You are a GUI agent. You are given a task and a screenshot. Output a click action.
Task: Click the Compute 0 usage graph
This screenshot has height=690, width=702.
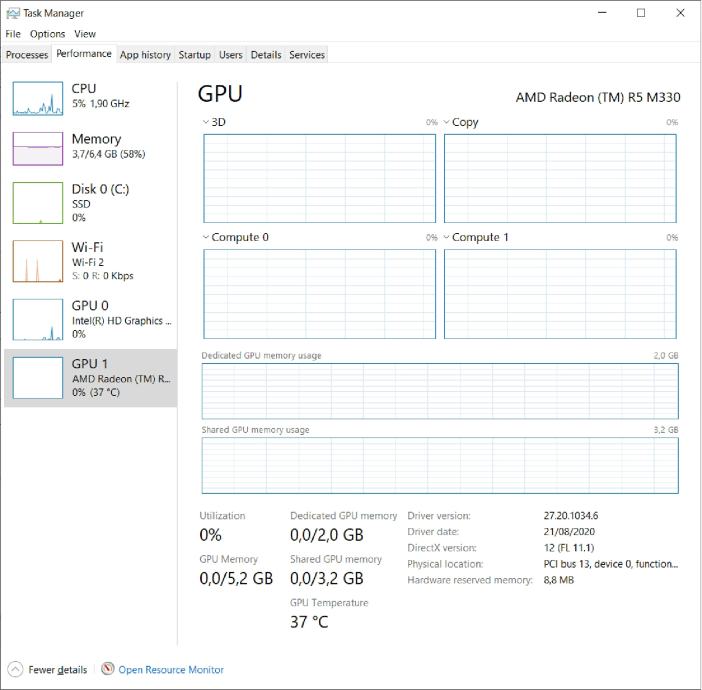(x=319, y=294)
